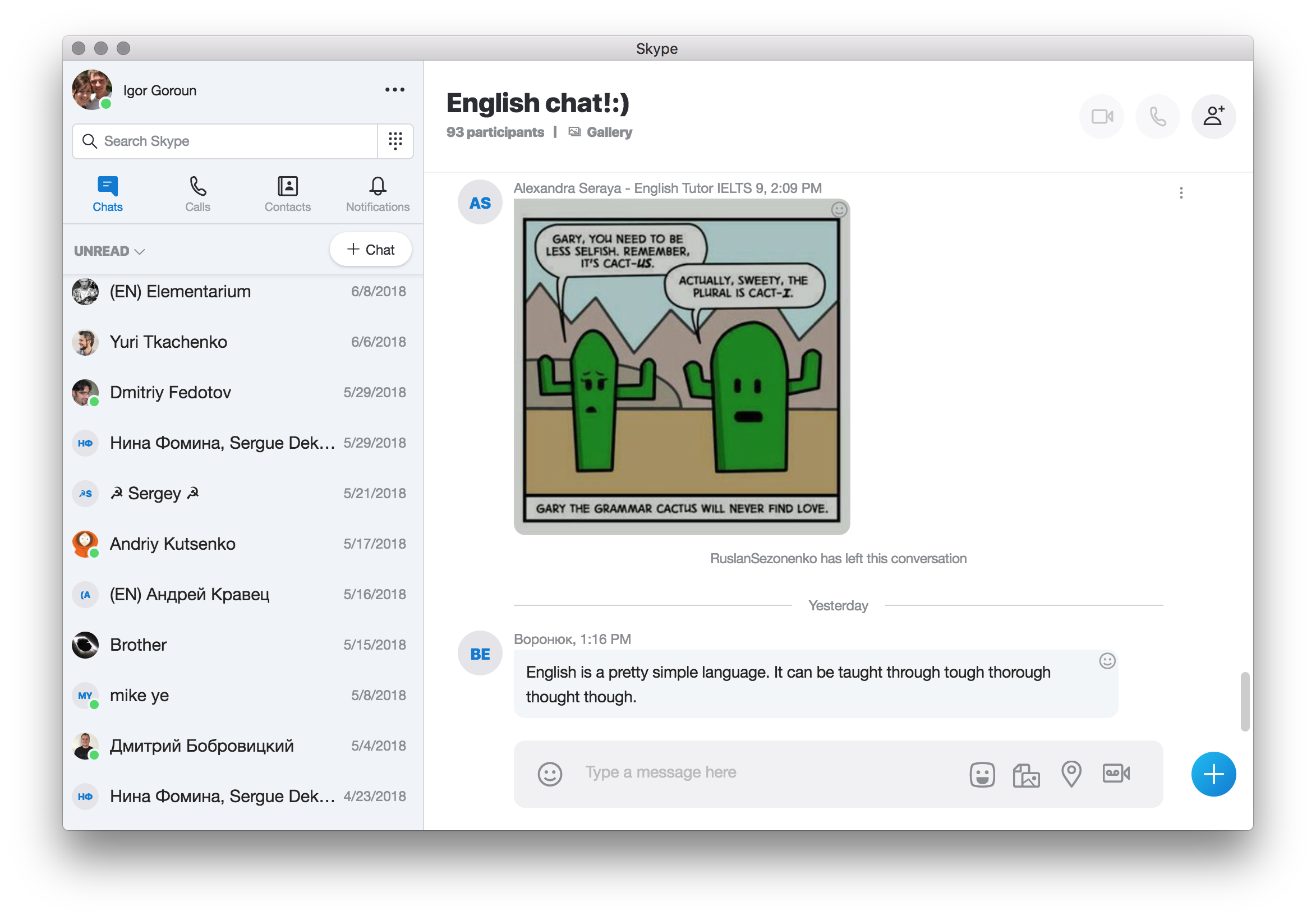Screen dimensions: 1316x920
Task: Start an audio call with the phone icon
Action: coord(1157,117)
